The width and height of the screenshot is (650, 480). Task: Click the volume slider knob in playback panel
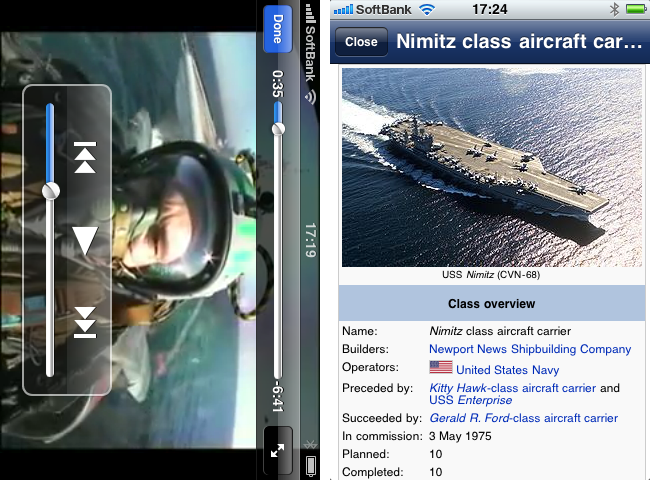click(51, 191)
